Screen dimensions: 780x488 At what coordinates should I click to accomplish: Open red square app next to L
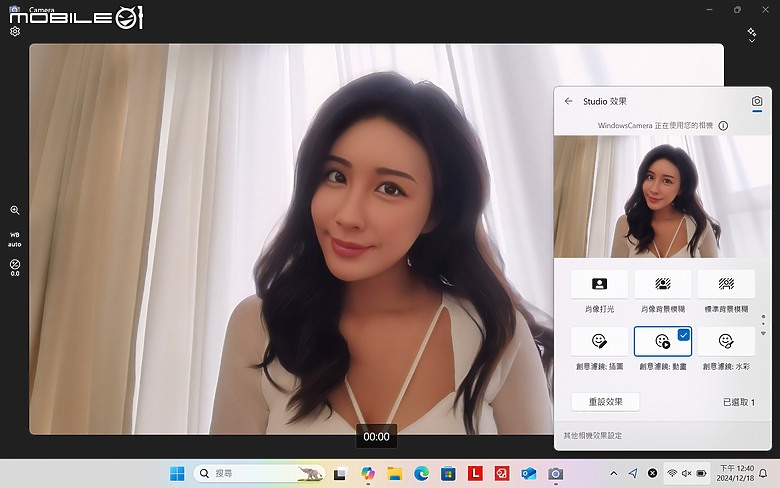(x=501, y=474)
